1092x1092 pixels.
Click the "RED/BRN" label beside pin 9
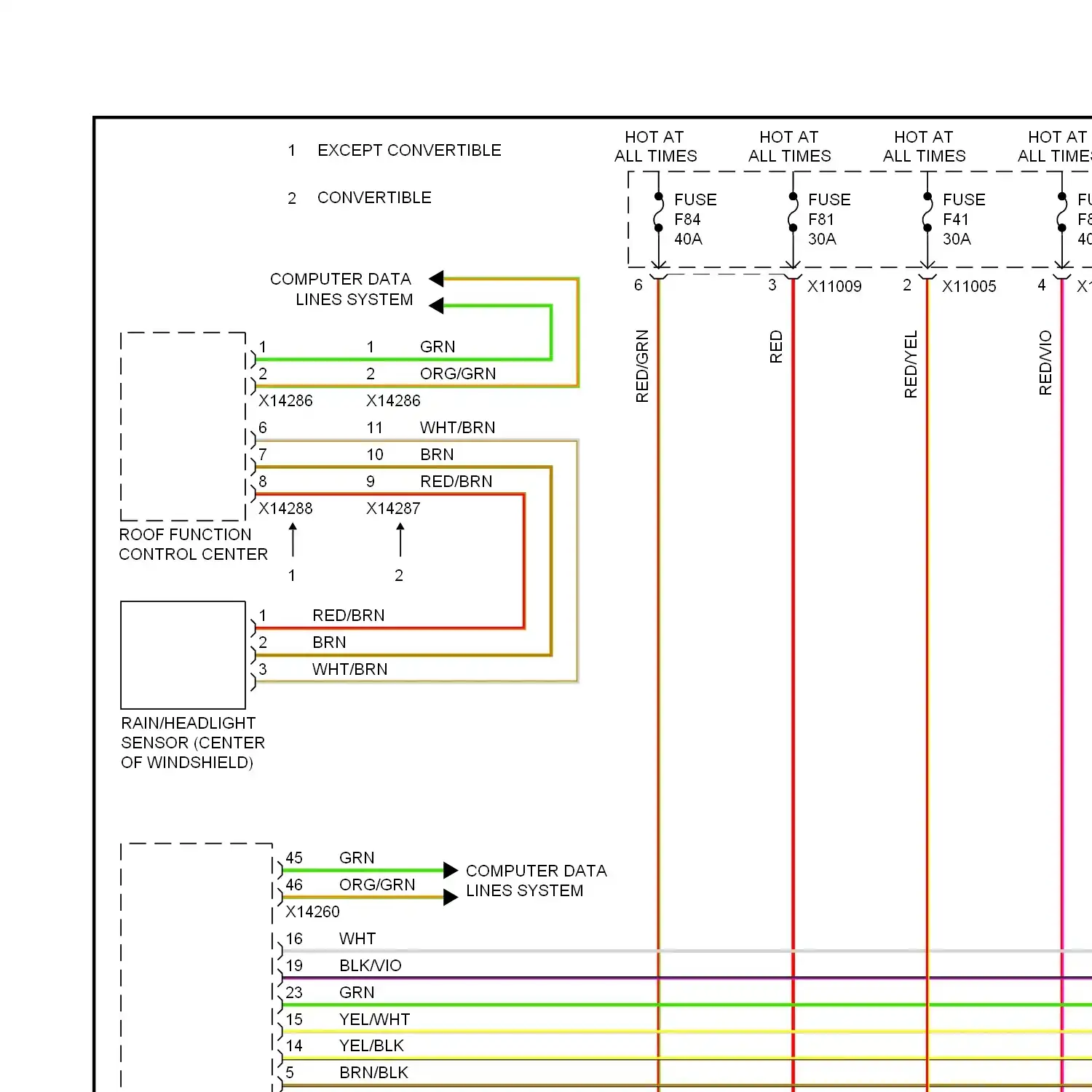(x=456, y=482)
